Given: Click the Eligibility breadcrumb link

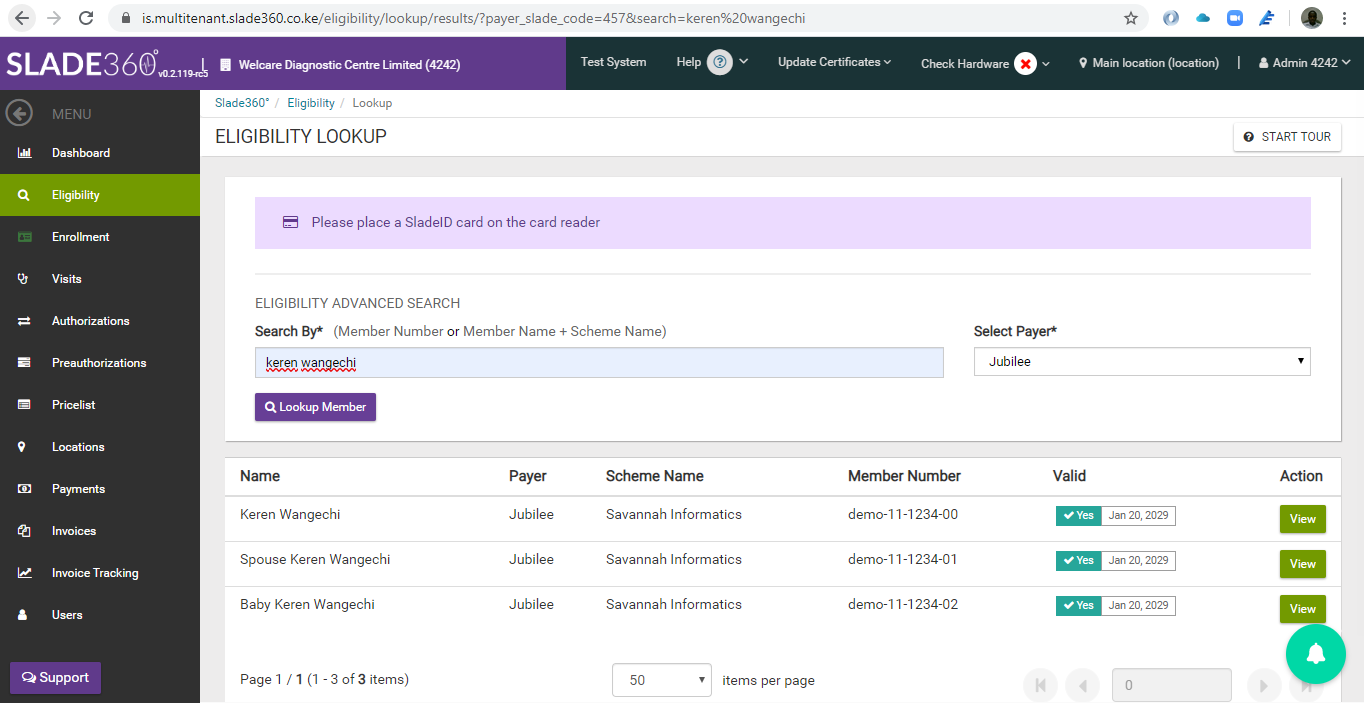Looking at the screenshot, I should [311, 103].
